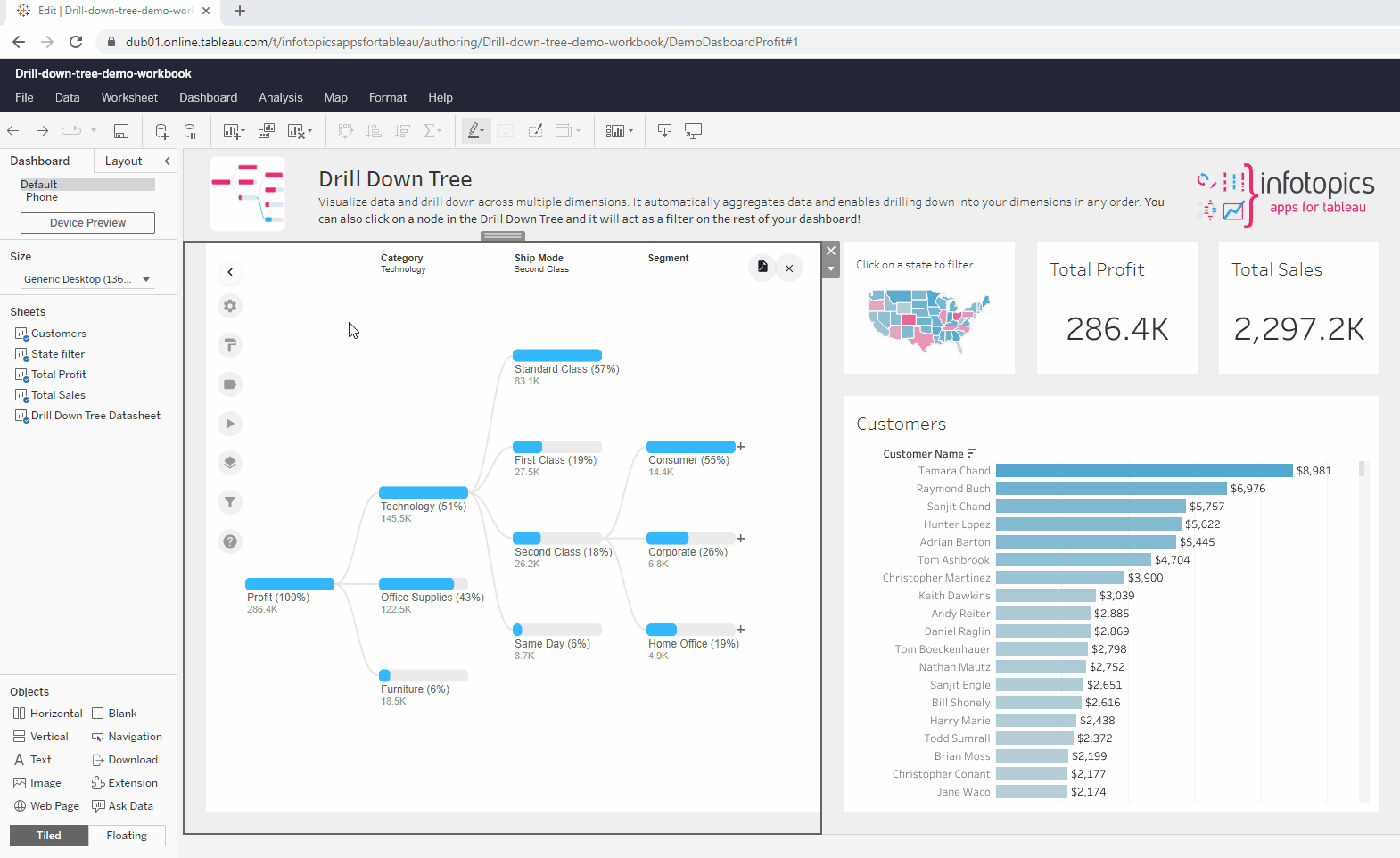Open the Generic Desktop size dropdown
This screenshot has width=1400, height=858.
(x=86, y=279)
